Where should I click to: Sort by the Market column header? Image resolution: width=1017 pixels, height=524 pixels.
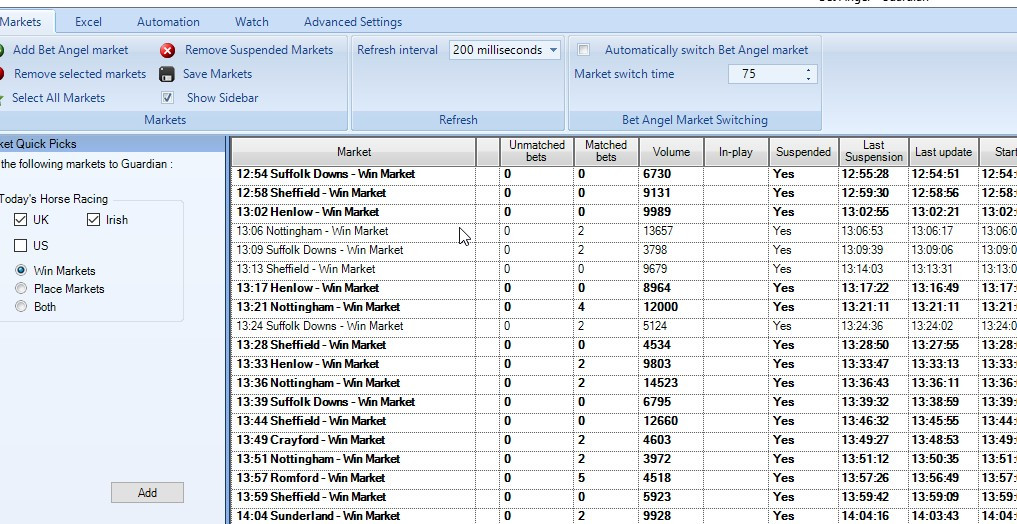(x=353, y=152)
